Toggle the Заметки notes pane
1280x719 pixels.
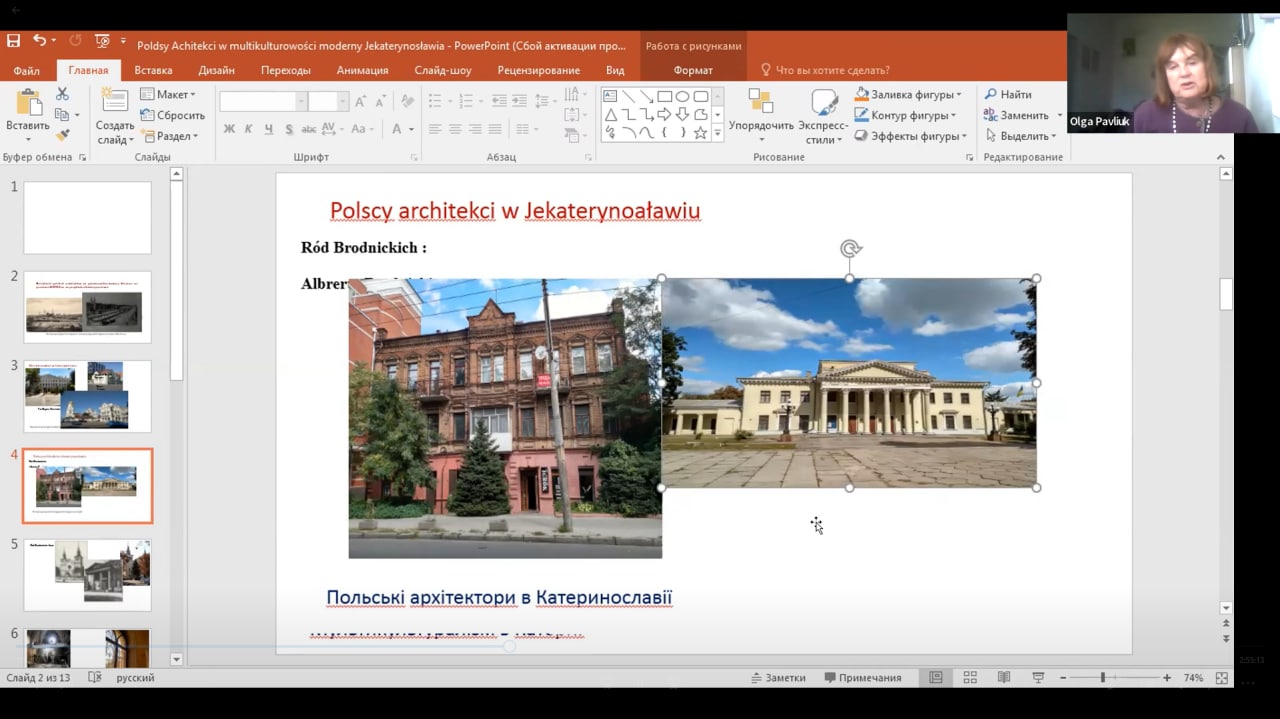(778, 678)
